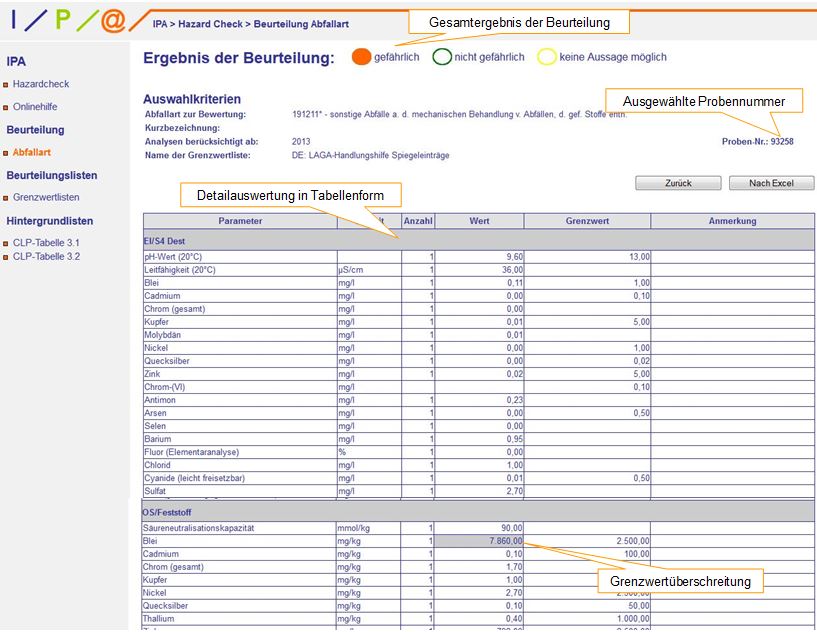Click the Thallium parameter cell
Image resolution: width=817 pixels, height=632 pixels.
click(239, 619)
